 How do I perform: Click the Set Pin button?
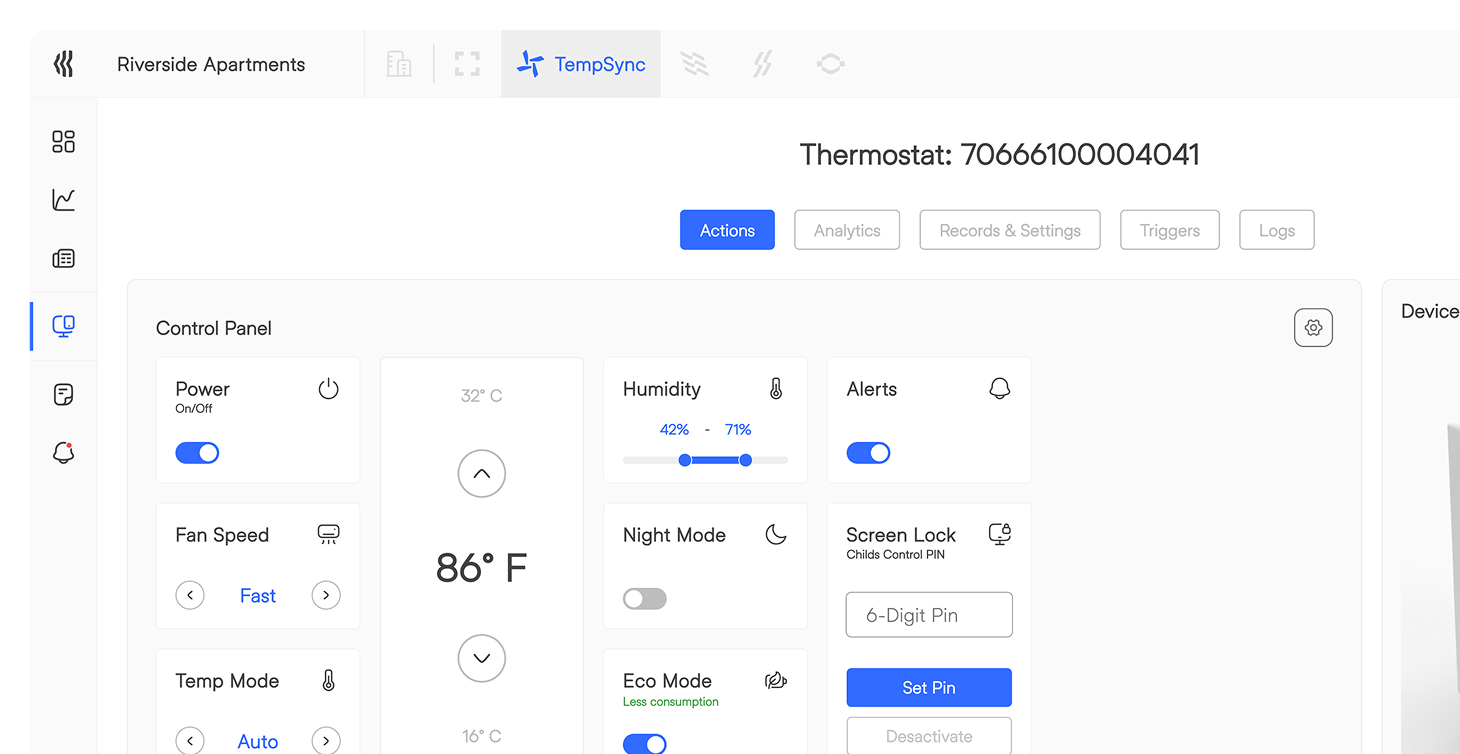[x=929, y=688]
